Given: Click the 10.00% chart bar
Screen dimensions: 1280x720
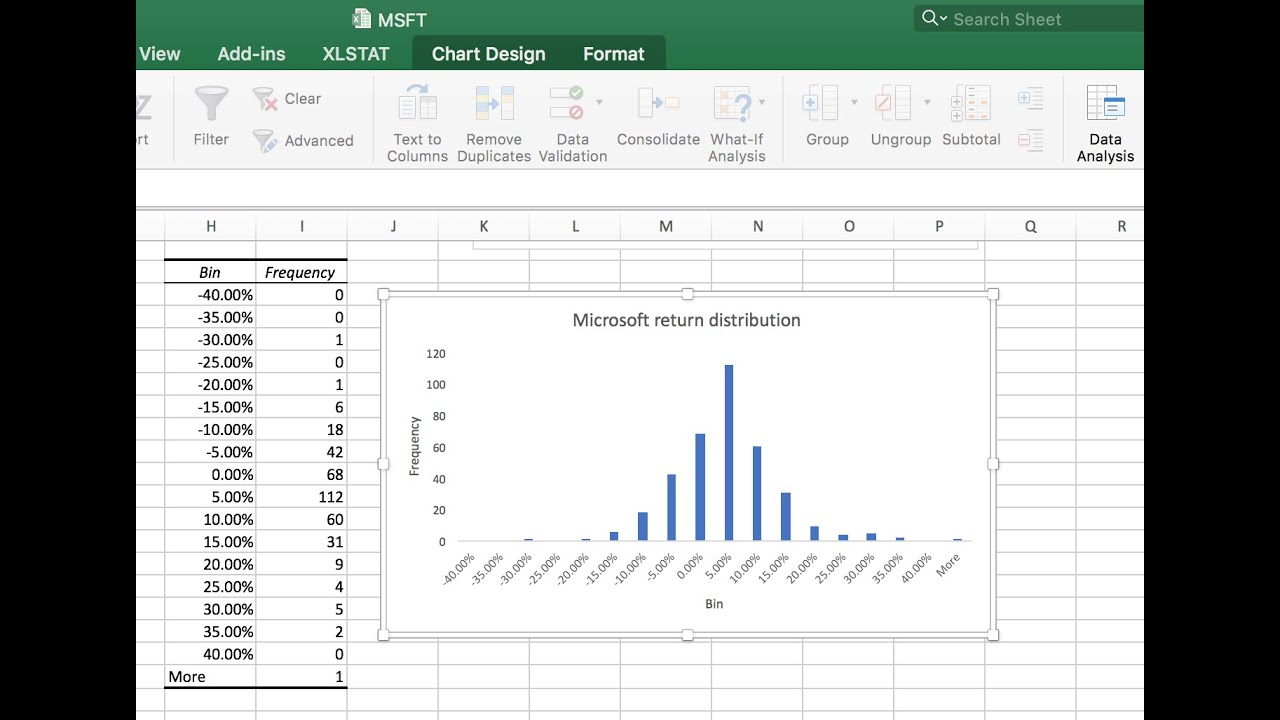Looking at the screenshot, I should 757,494.
